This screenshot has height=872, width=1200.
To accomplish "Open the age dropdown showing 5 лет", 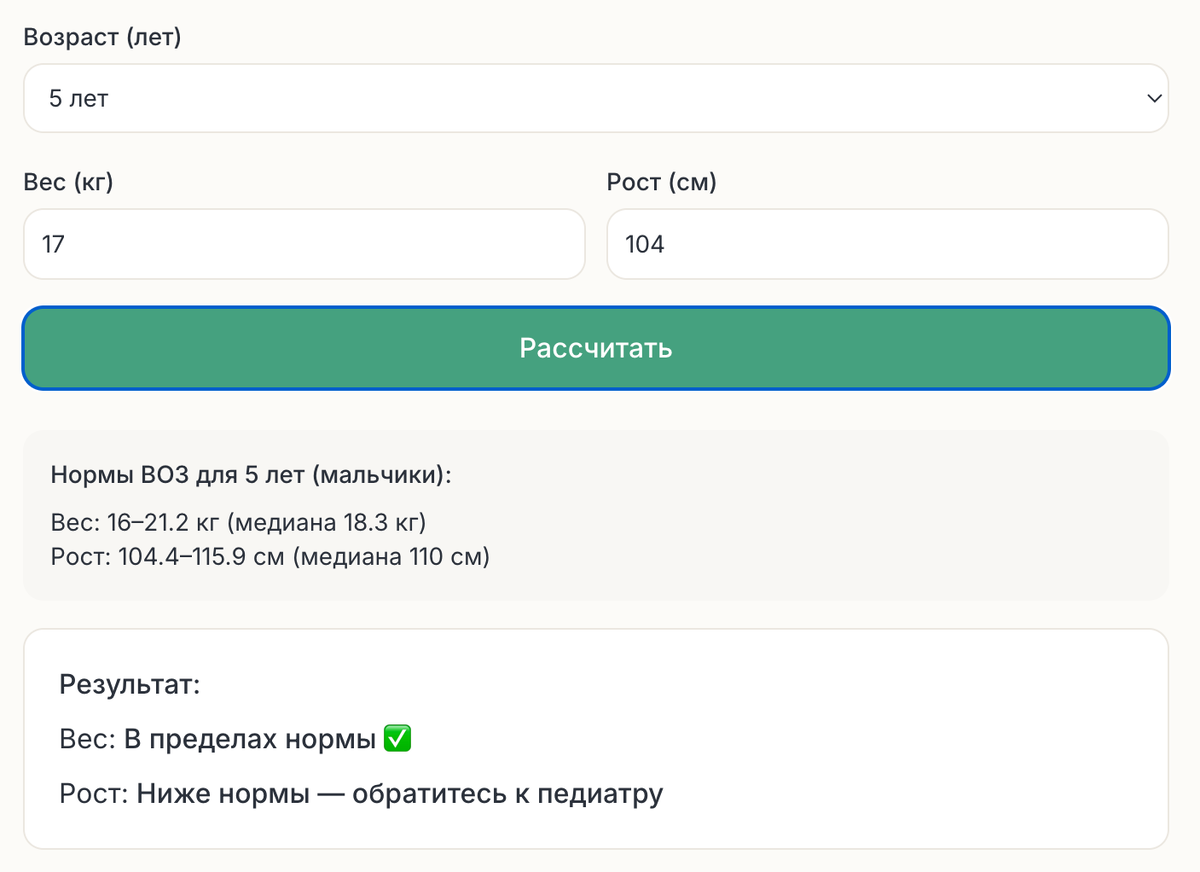I will [596, 98].
